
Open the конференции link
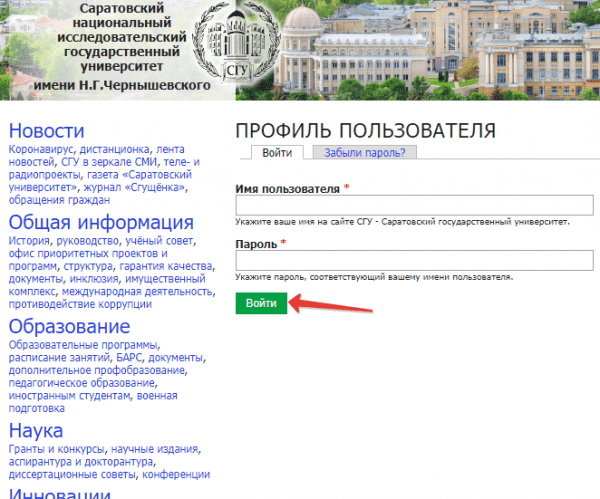coord(176,475)
